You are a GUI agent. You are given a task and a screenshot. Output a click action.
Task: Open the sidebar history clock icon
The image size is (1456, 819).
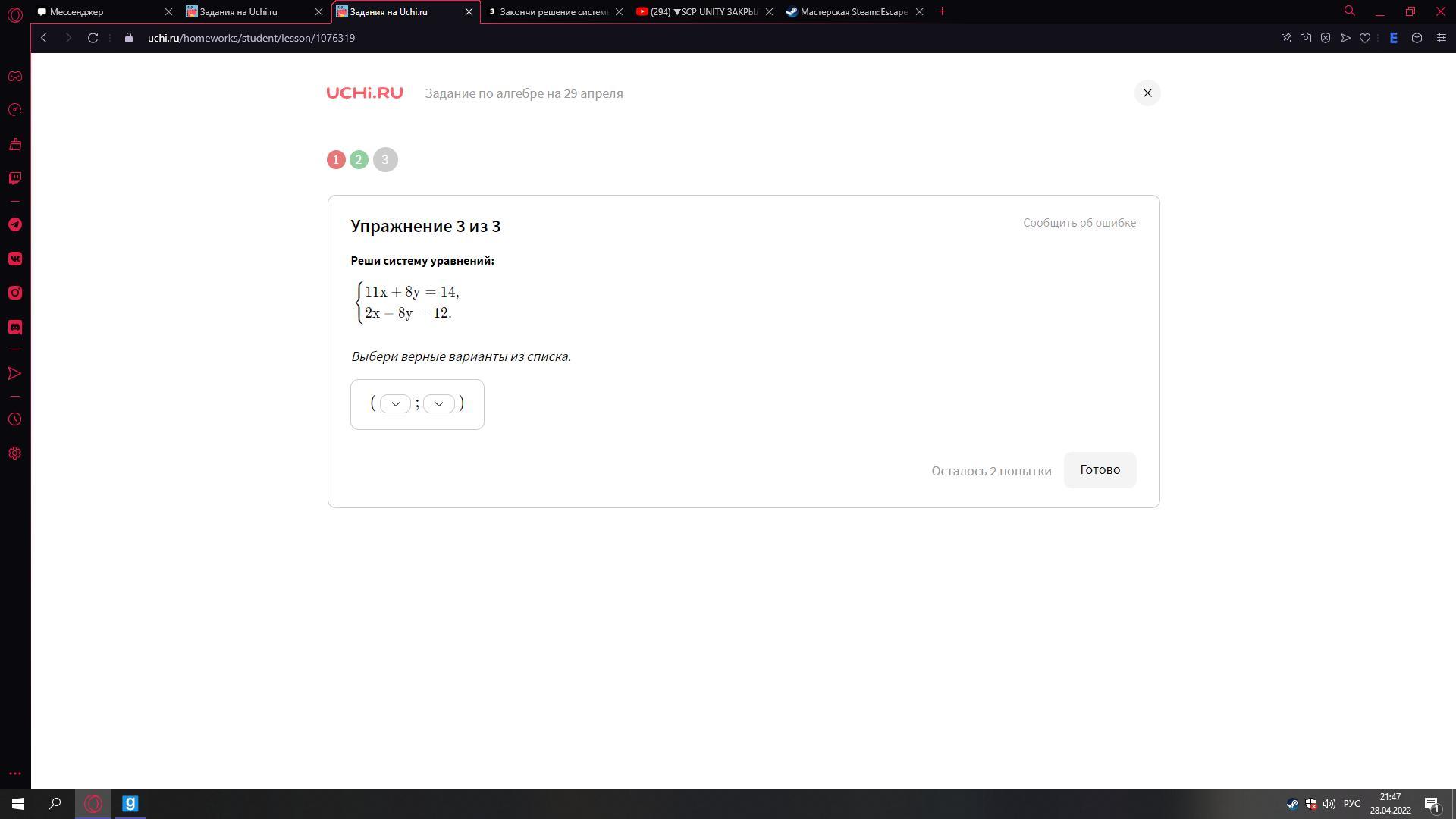15,419
